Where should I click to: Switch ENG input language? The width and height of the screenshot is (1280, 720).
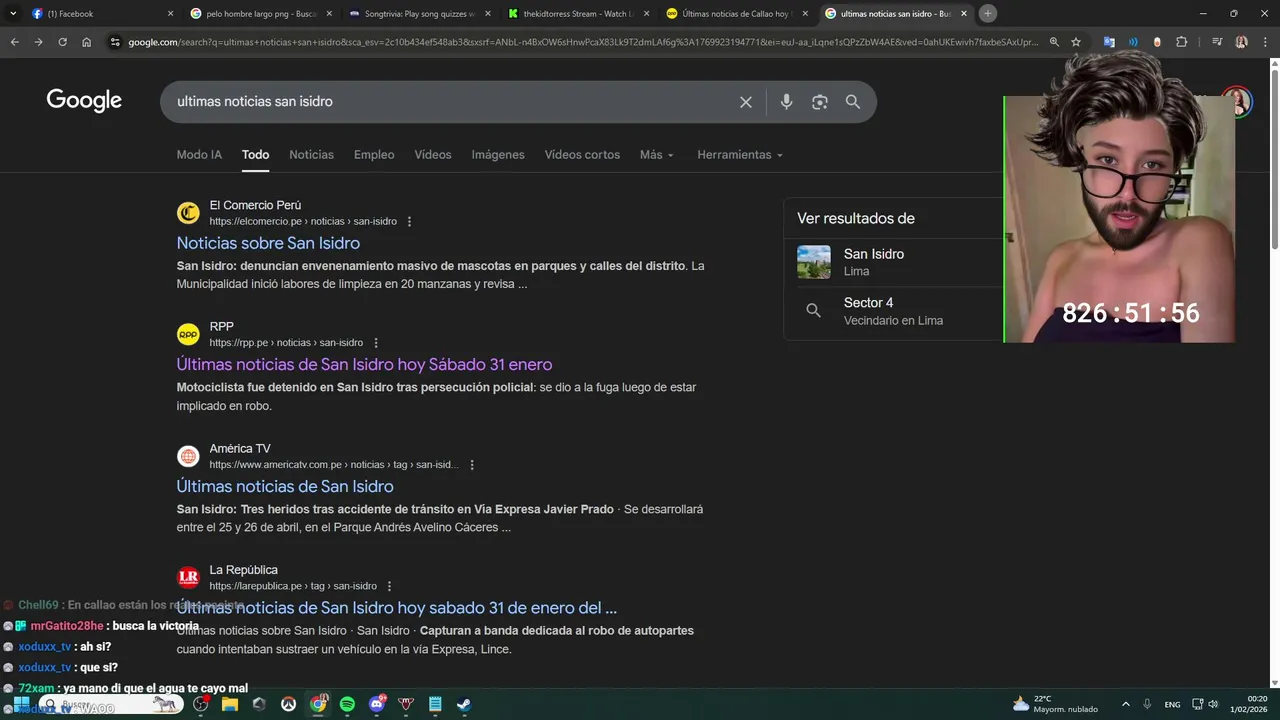tap(1172, 704)
